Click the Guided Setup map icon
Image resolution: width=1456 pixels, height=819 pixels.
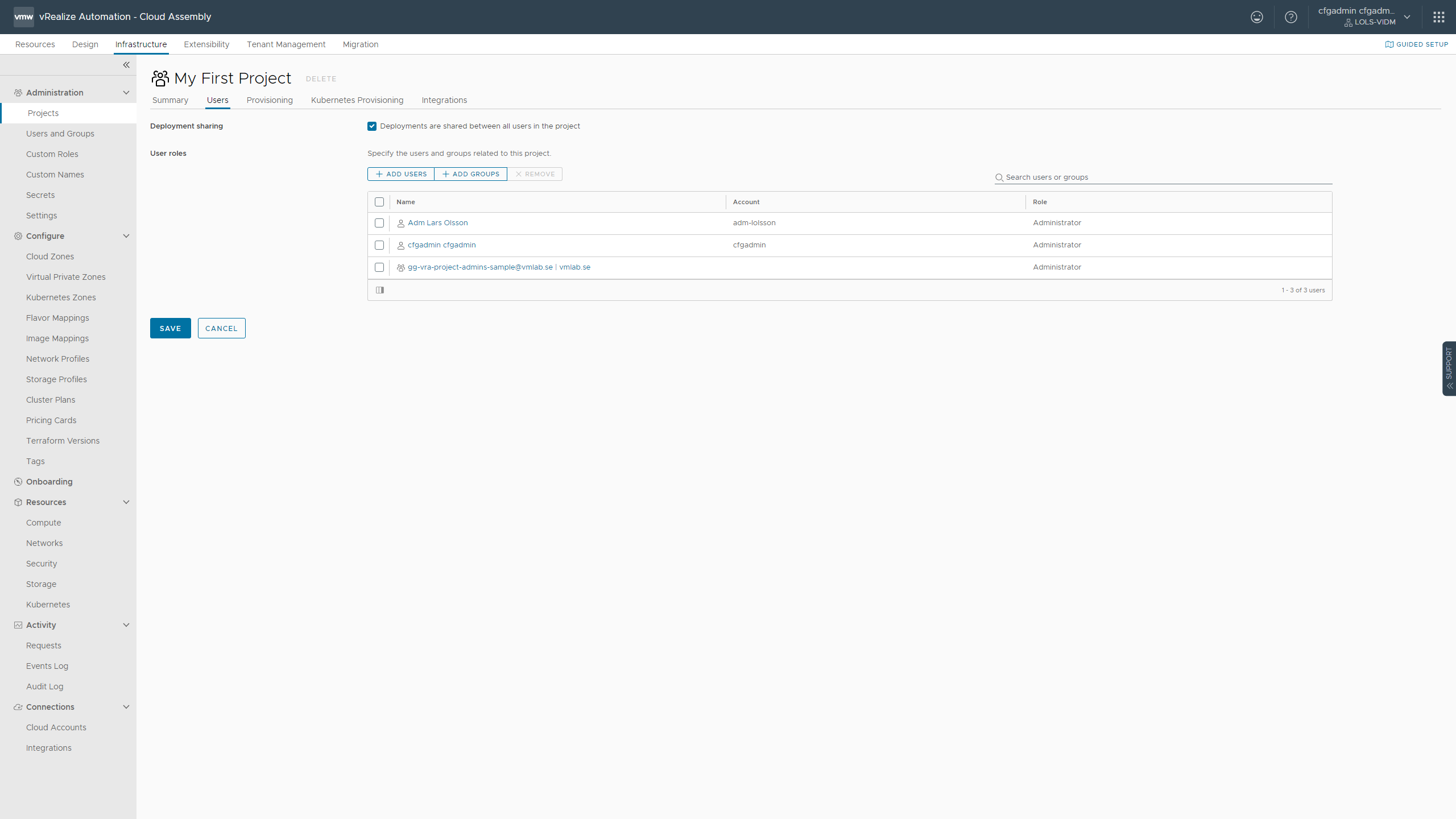[x=1389, y=44]
